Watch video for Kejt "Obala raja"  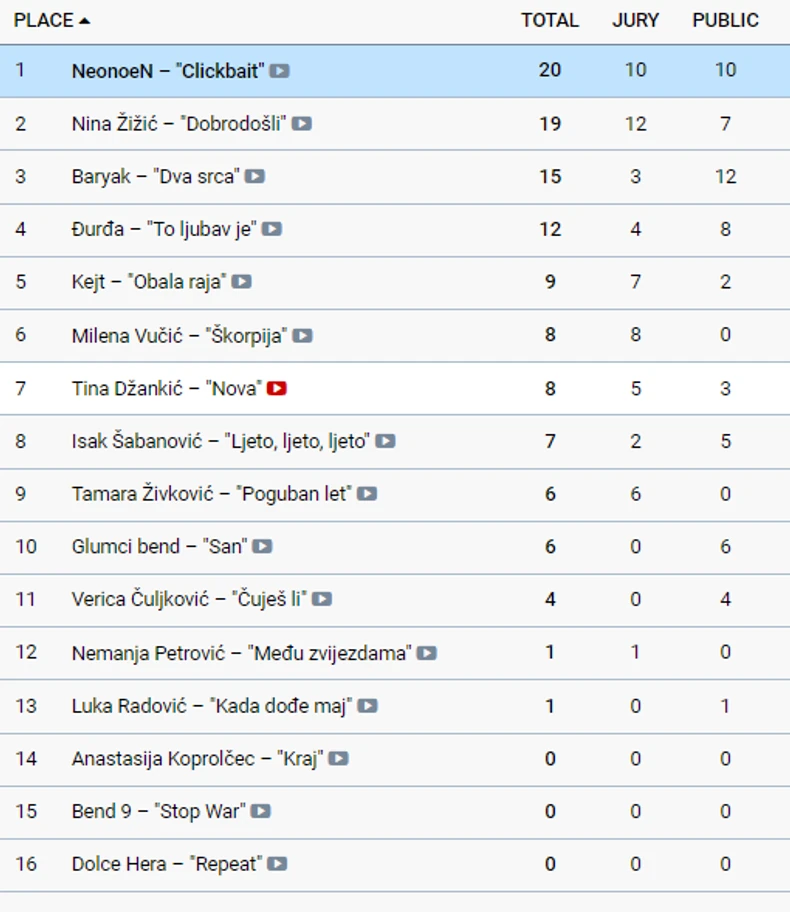[242, 282]
